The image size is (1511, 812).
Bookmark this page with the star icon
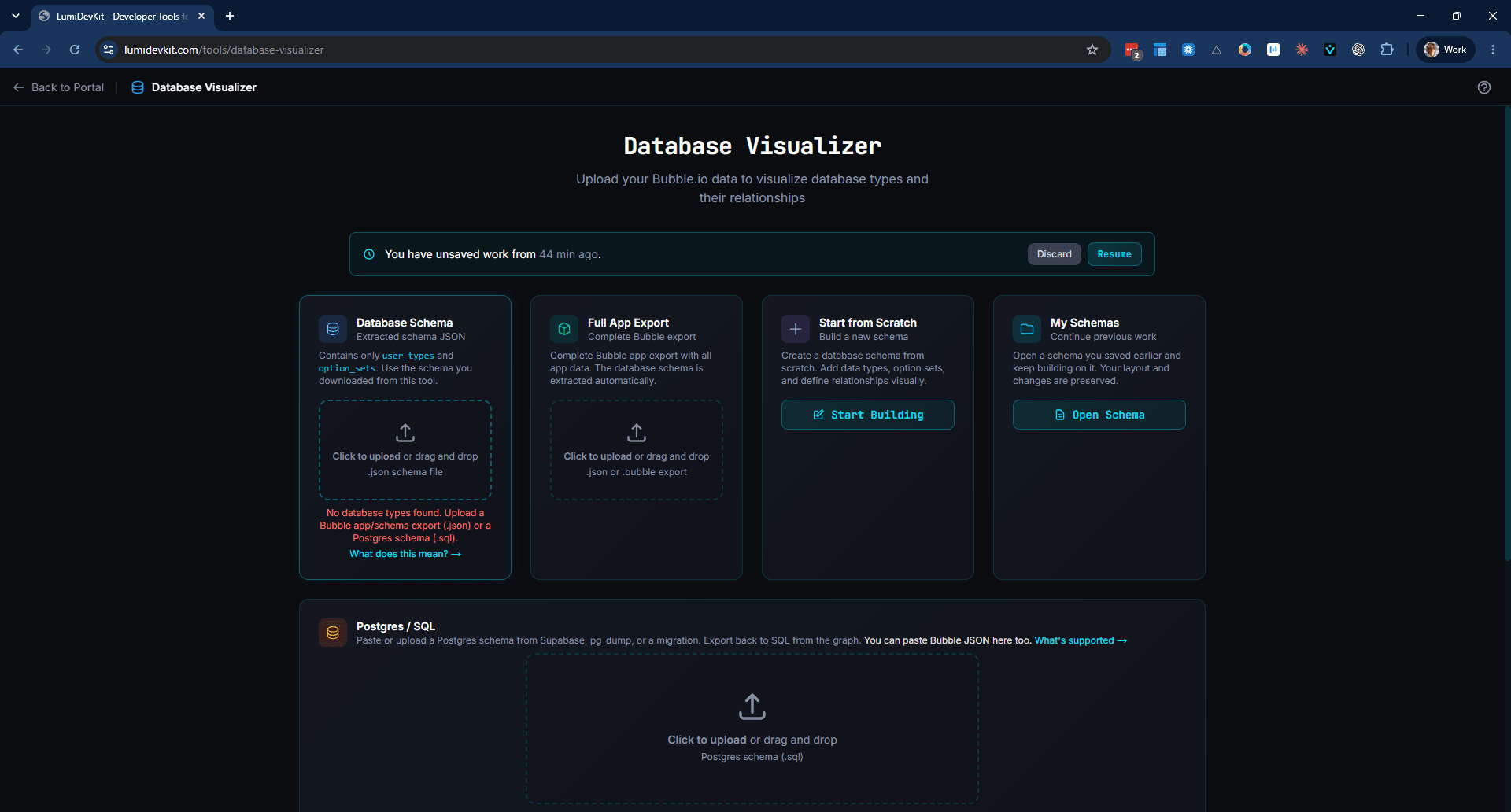pyautogui.click(x=1092, y=50)
